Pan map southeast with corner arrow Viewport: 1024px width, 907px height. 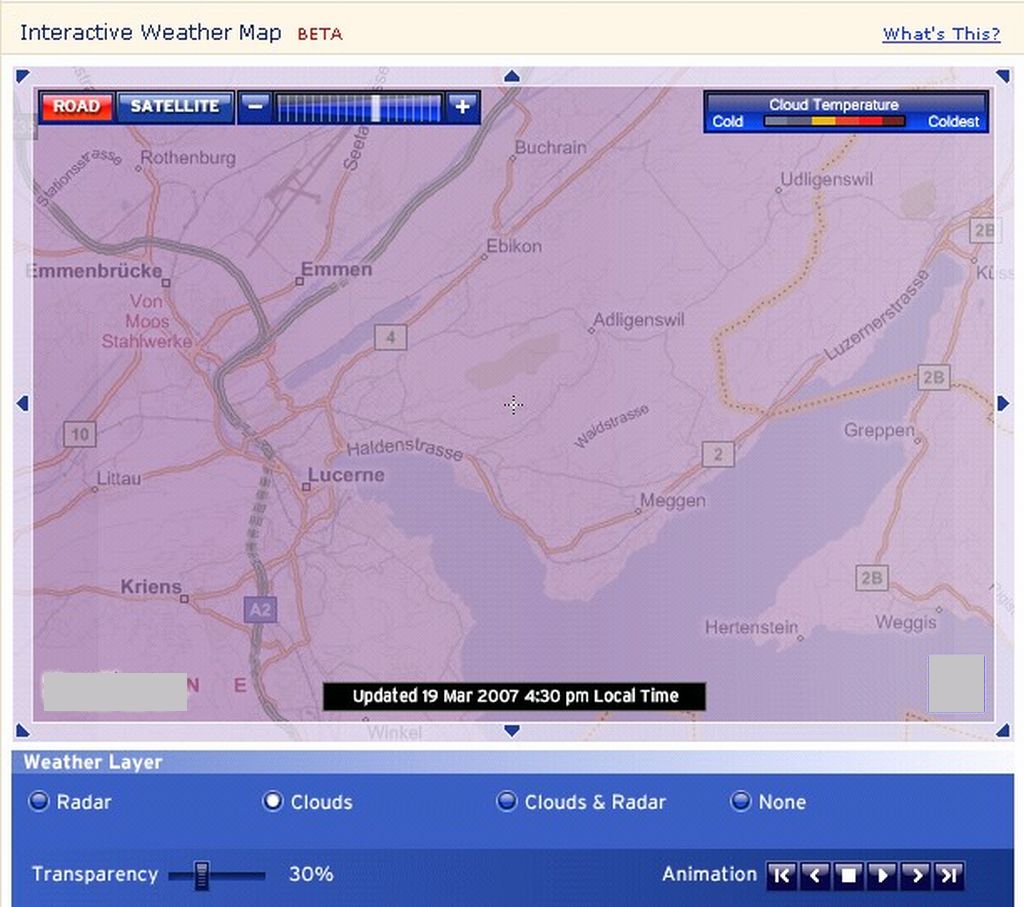[x=1003, y=731]
